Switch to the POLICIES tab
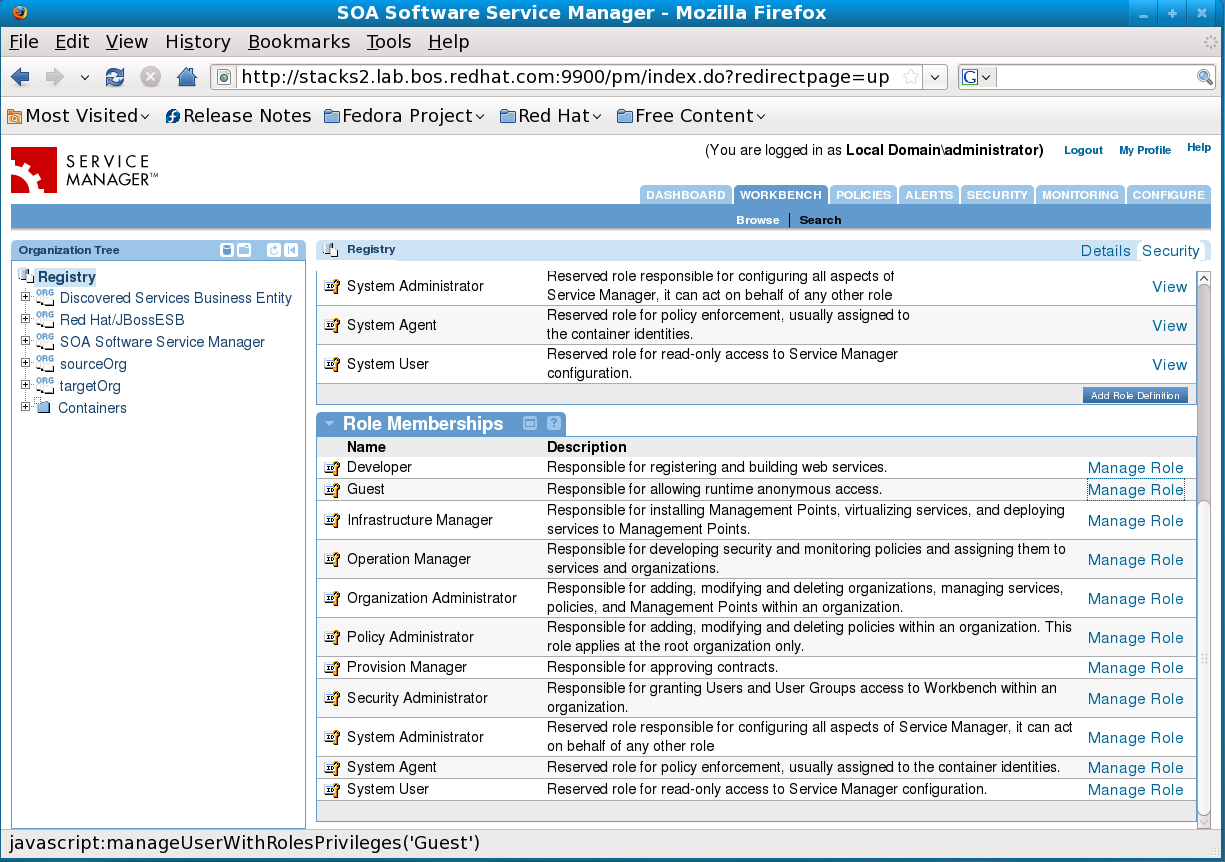This screenshot has width=1225, height=862. [x=863, y=195]
